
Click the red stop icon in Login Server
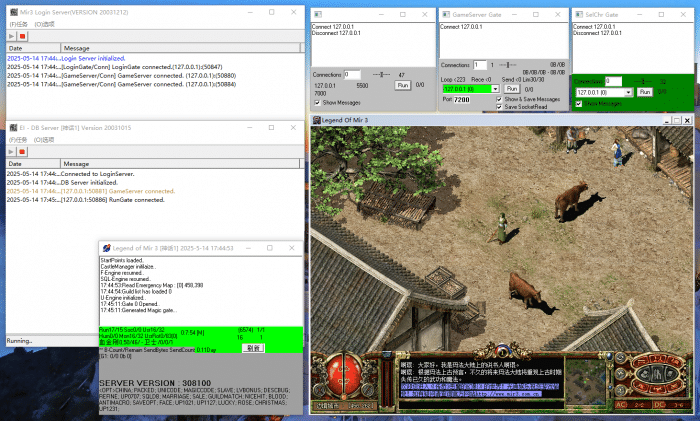pyautogui.click(x=22, y=36)
